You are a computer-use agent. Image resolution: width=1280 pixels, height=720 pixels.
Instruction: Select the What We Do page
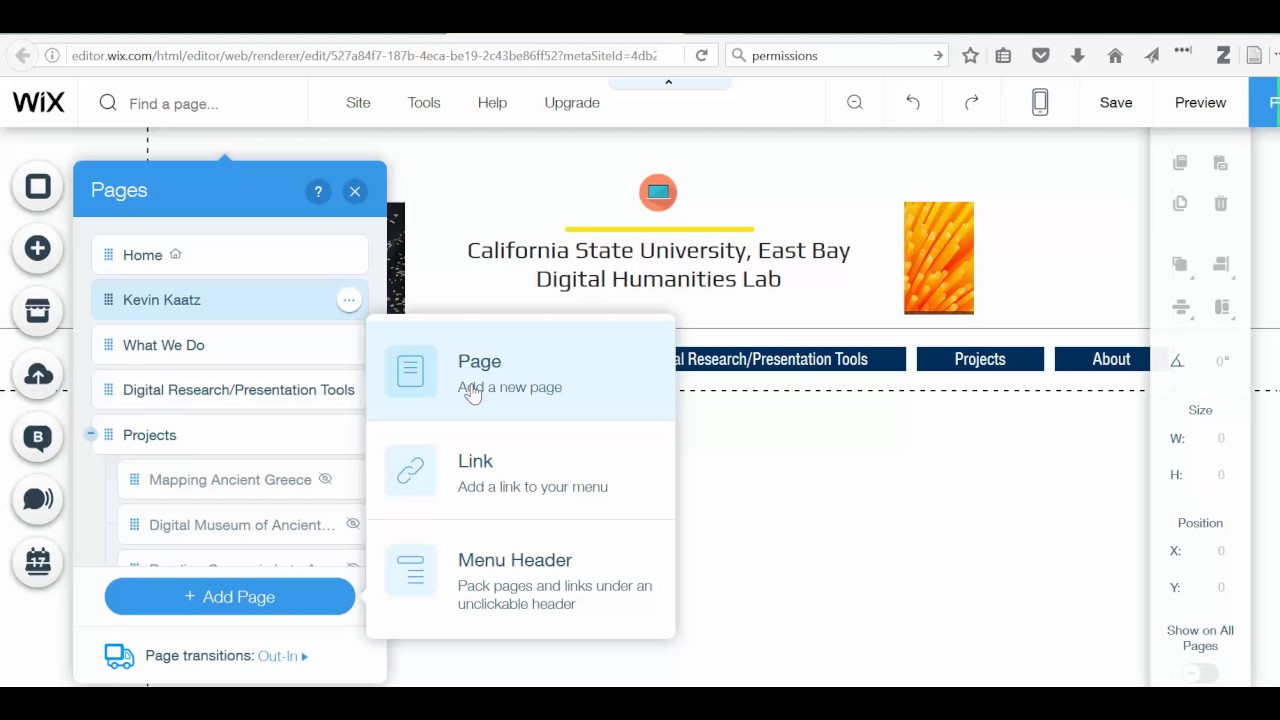[228, 345]
